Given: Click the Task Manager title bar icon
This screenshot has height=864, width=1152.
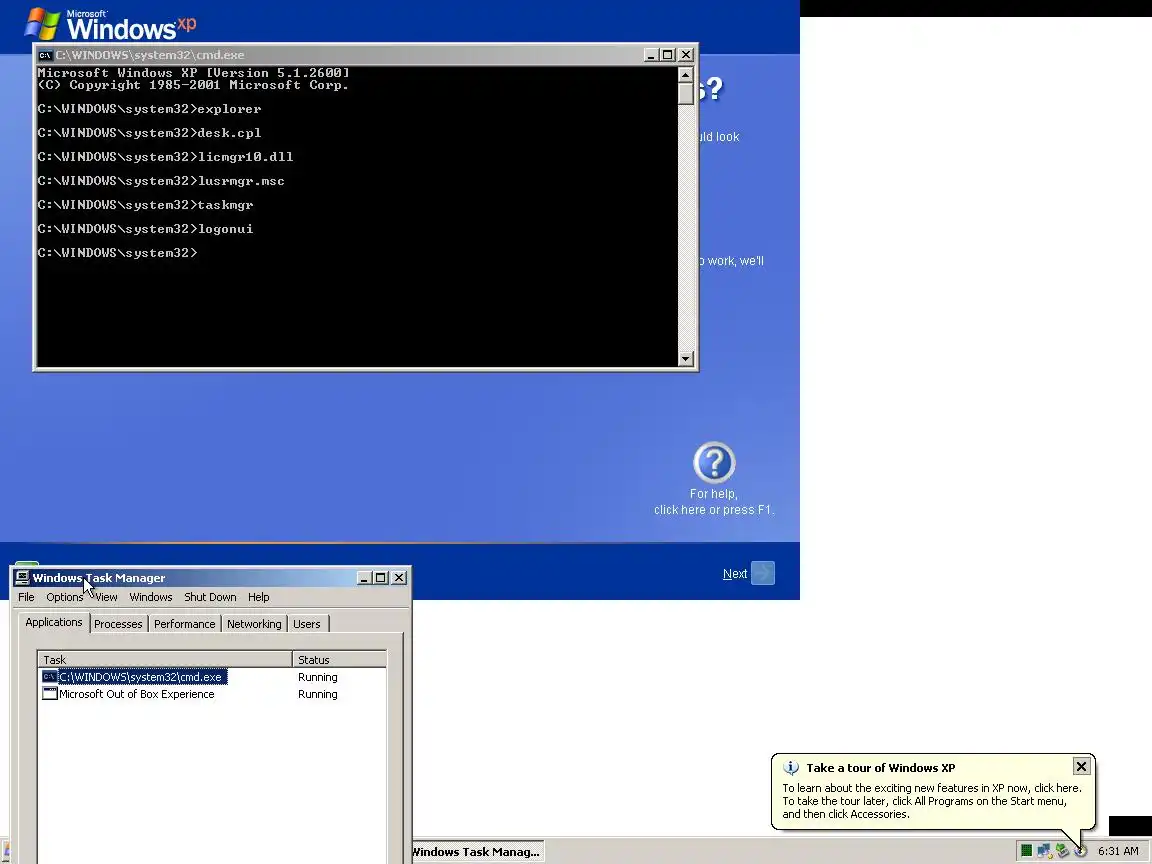Looking at the screenshot, I should click(22, 578).
